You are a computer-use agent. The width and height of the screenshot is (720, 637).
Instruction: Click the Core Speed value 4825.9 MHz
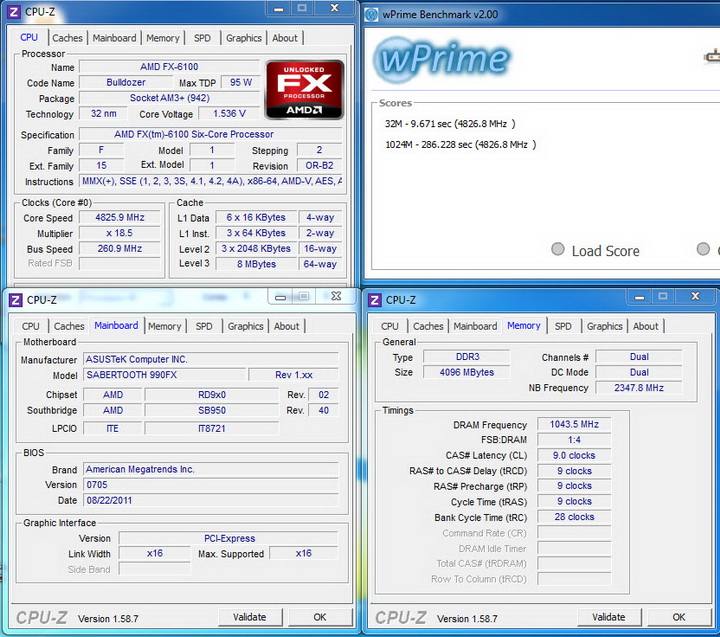click(120, 217)
